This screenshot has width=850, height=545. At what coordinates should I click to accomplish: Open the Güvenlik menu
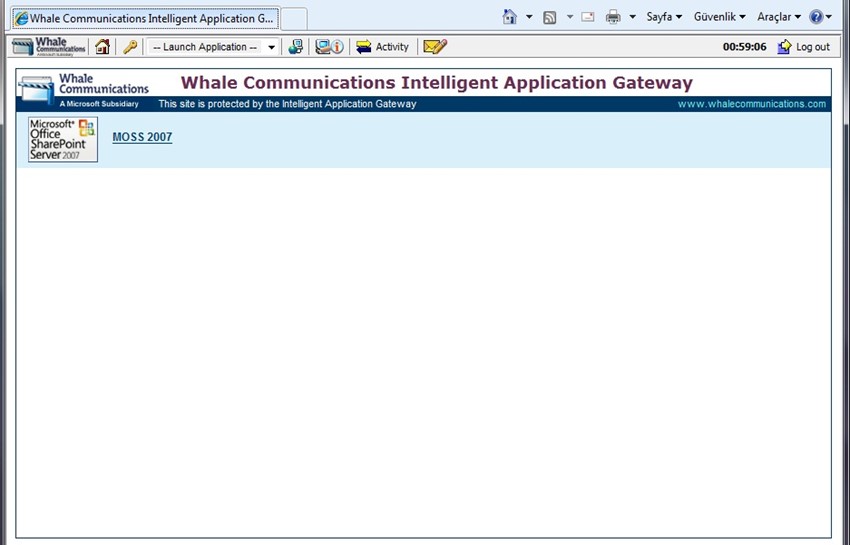(x=719, y=17)
